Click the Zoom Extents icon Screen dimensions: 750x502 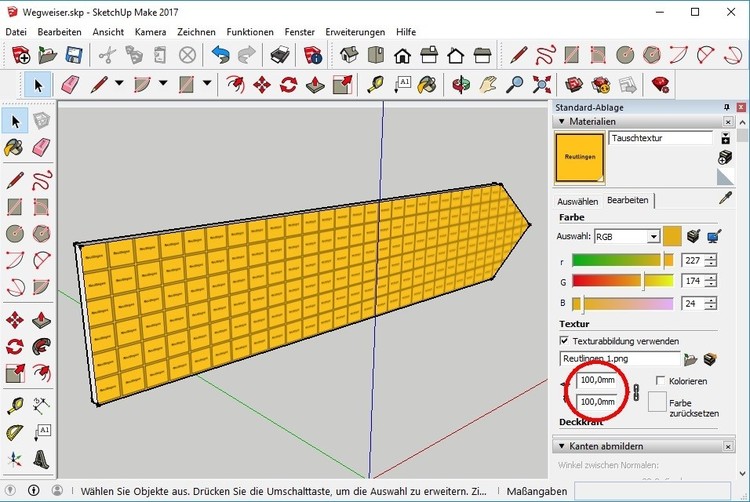541,85
